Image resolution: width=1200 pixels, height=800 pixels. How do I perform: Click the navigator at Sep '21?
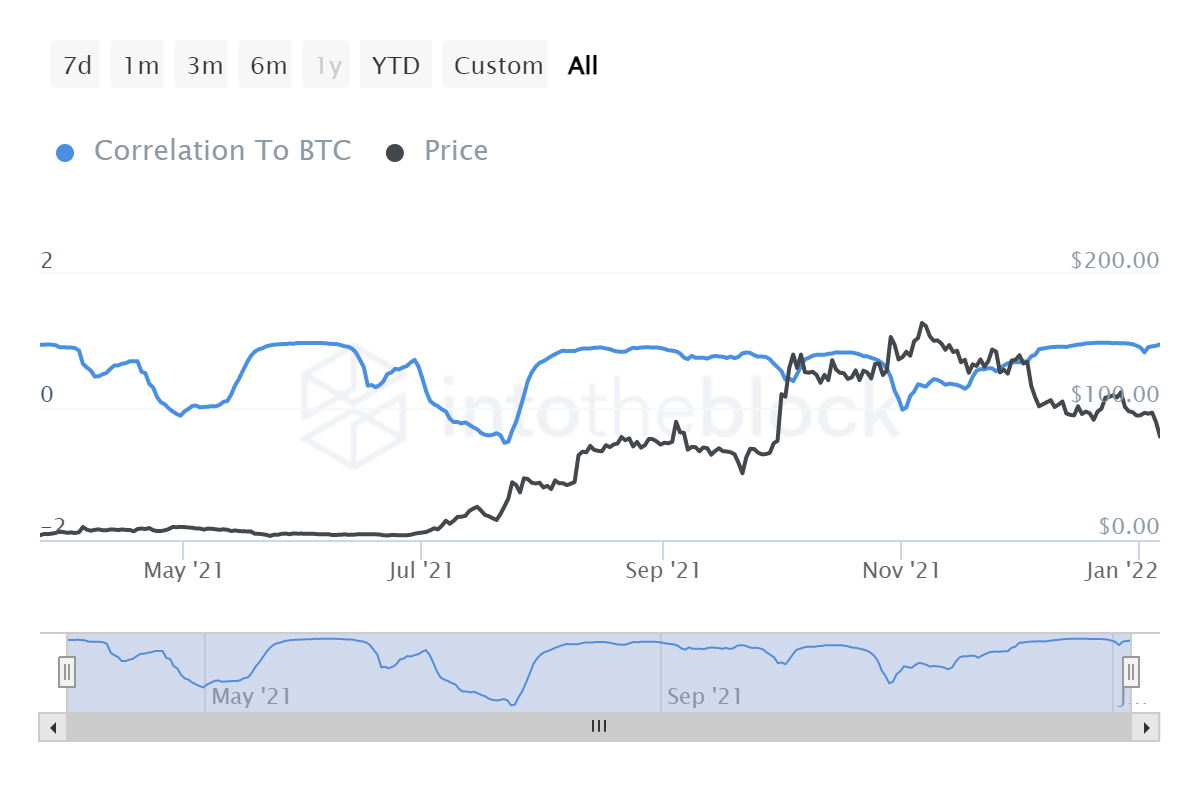704,696
